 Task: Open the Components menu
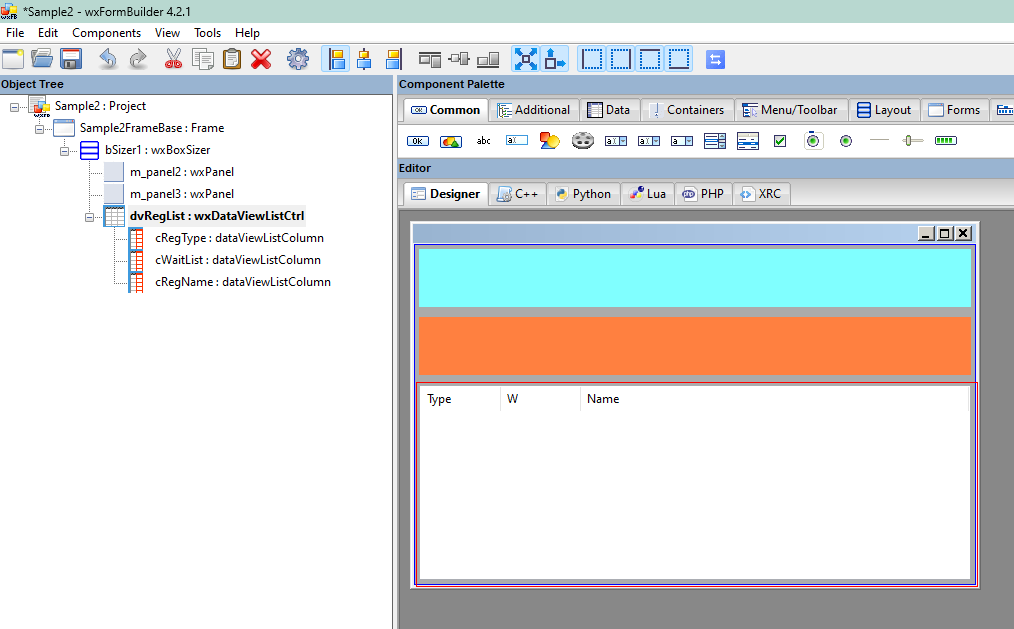(x=106, y=33)
